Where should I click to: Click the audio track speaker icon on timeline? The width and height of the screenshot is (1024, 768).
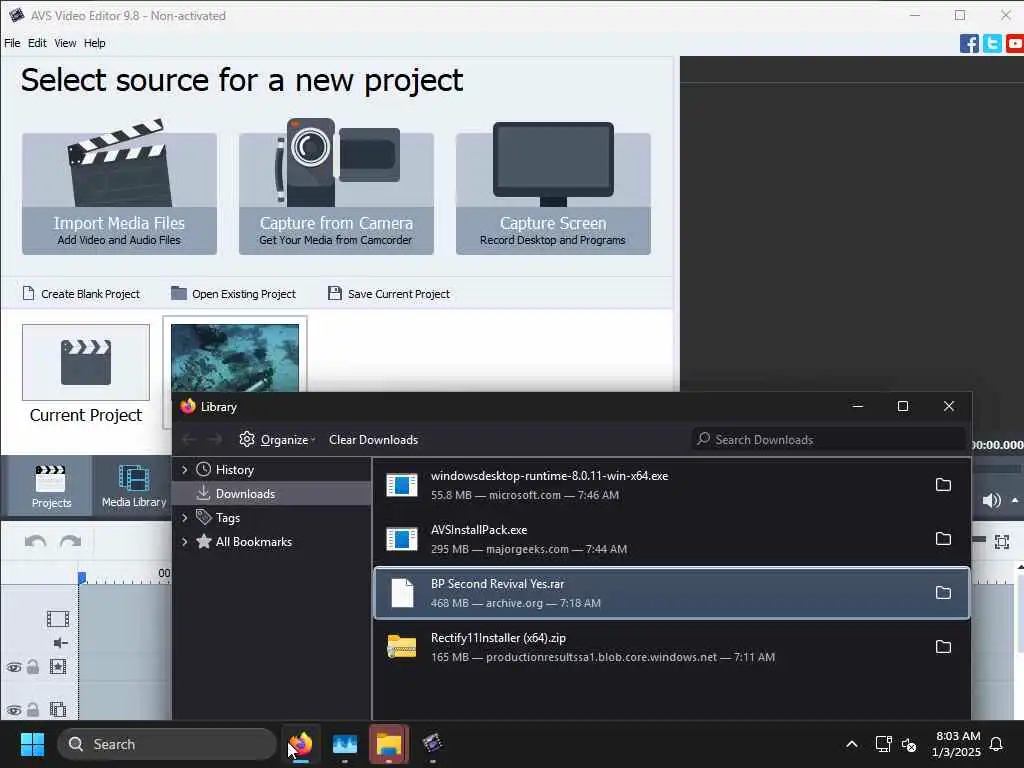coord(60,643)
